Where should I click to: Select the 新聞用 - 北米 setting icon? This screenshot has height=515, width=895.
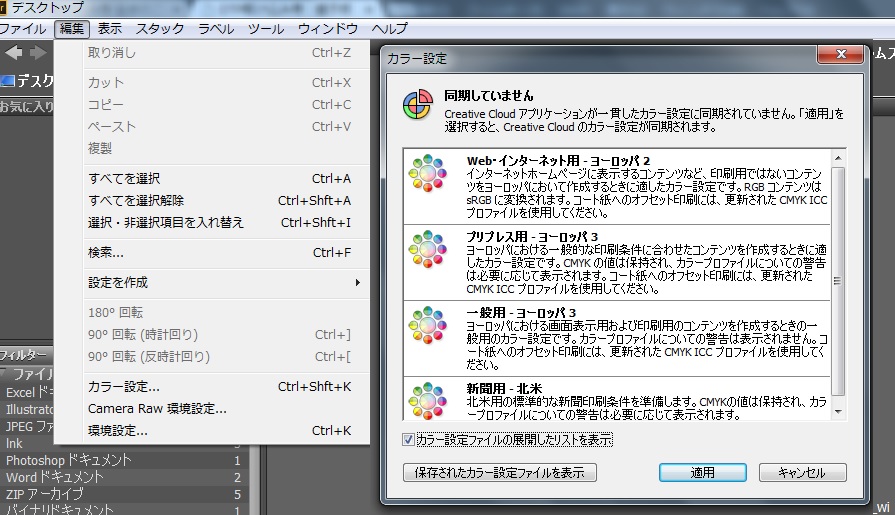(428, 401)
